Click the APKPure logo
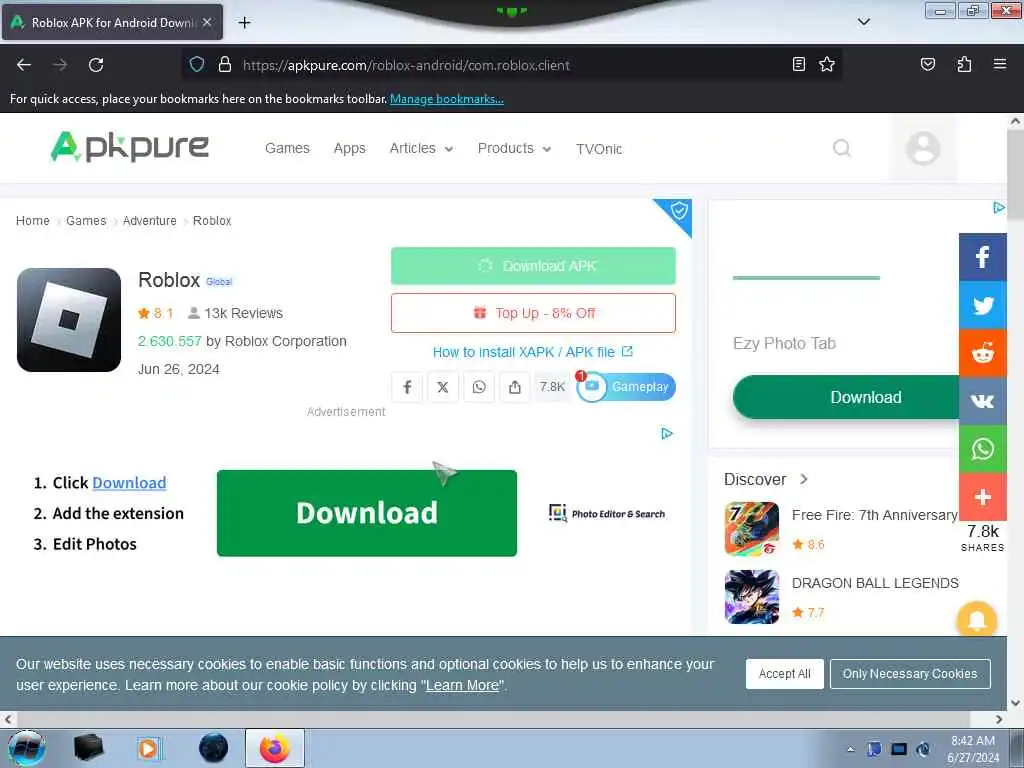This screenshot has width=1024, height=768. pyautogui.click(x=129, y=146)
